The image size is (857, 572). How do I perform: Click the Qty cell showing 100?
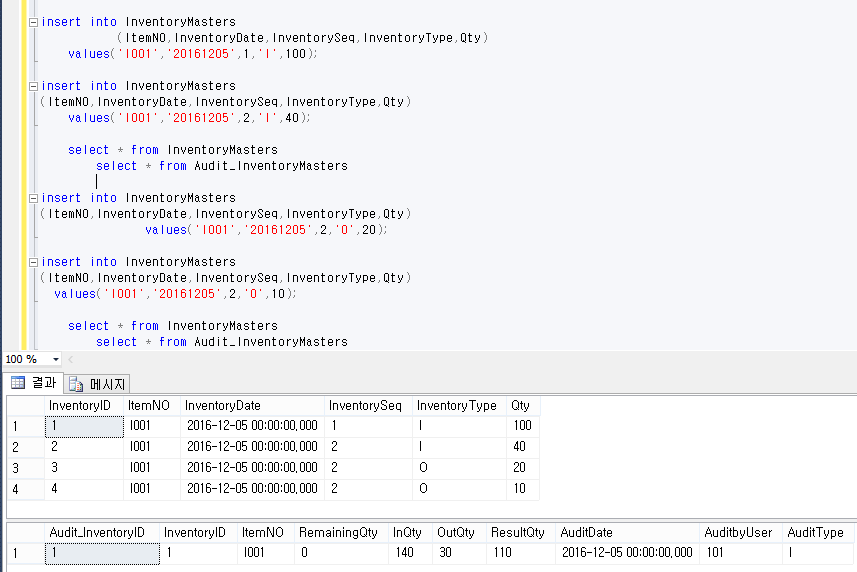point(521,426)
